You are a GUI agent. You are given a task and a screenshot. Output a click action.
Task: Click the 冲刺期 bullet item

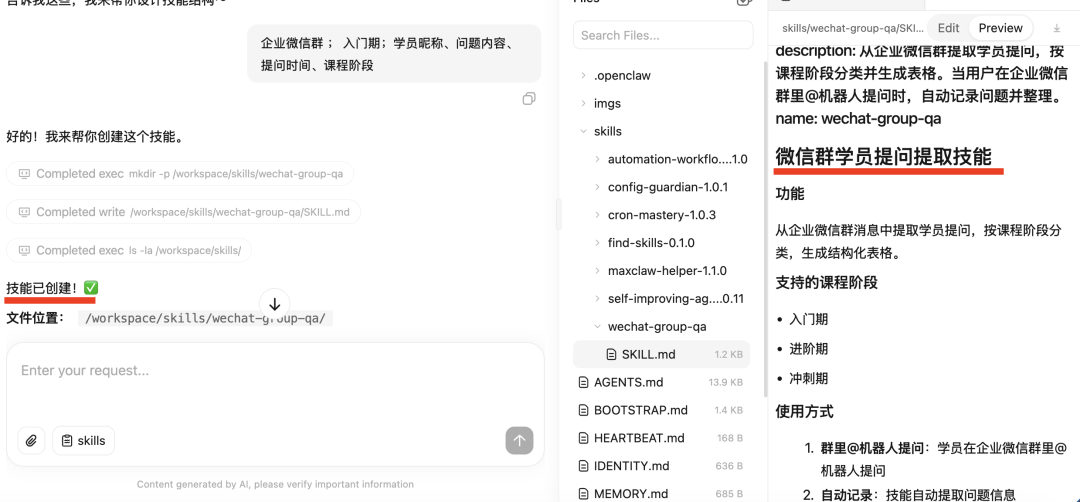809,378
